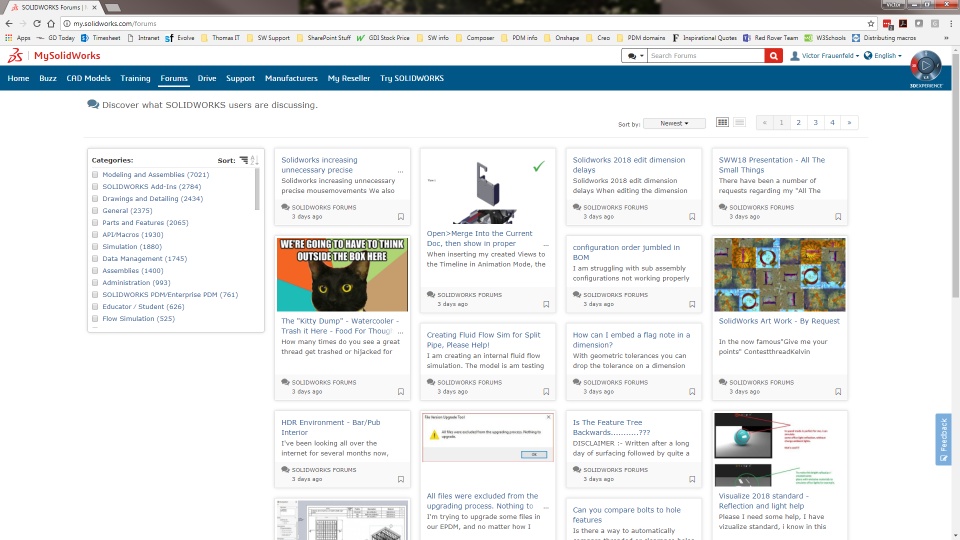This screenshot has height=540, width=960.
Task: Check API/Macros category
Action: tap(95, 234)
